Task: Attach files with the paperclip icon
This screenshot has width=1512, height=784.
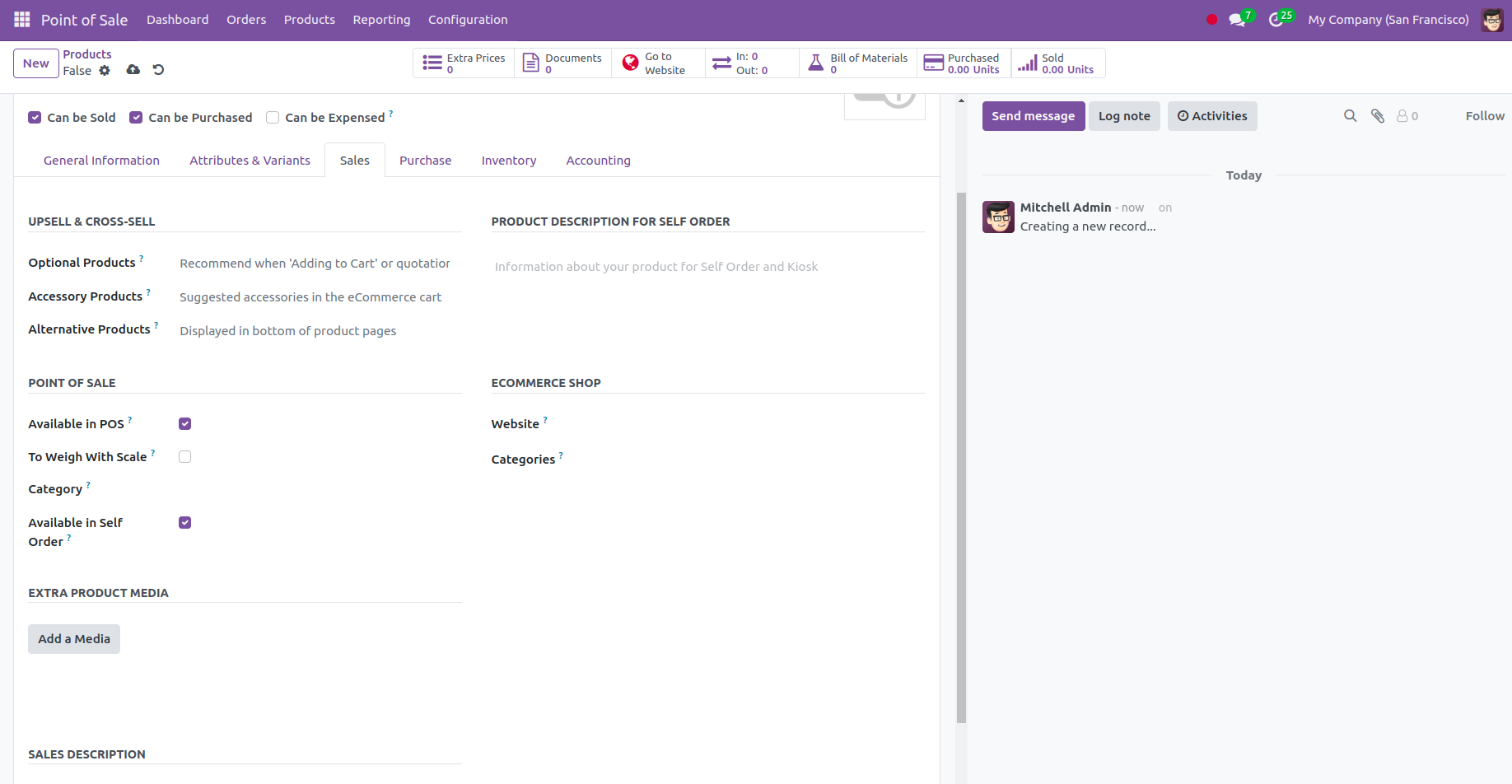Action: (x=1377, y=116)
